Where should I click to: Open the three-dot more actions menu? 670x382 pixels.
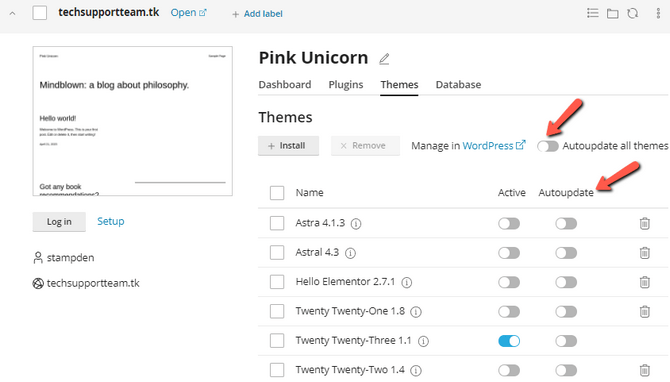[658, 14]
